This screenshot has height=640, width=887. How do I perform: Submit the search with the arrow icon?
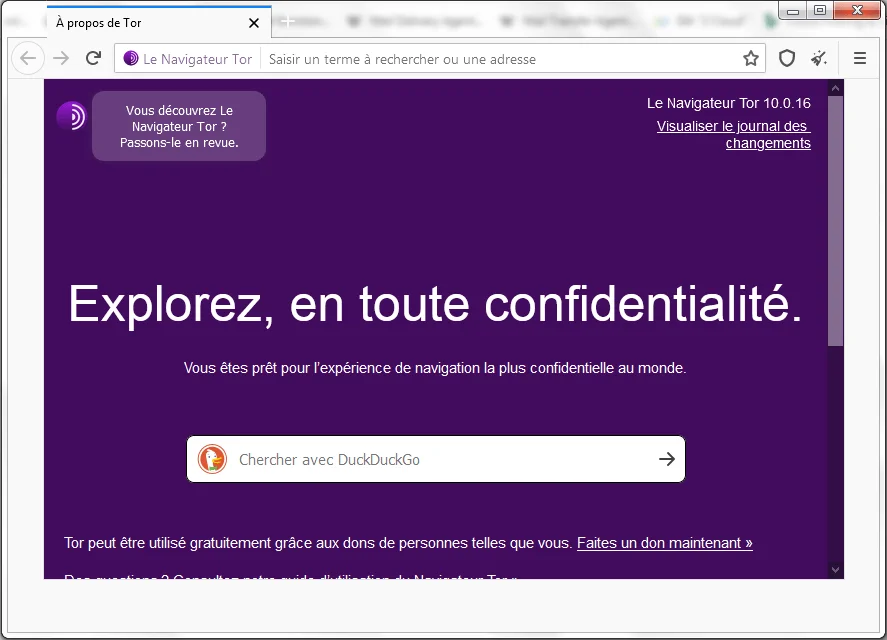(x=666, y=459)
